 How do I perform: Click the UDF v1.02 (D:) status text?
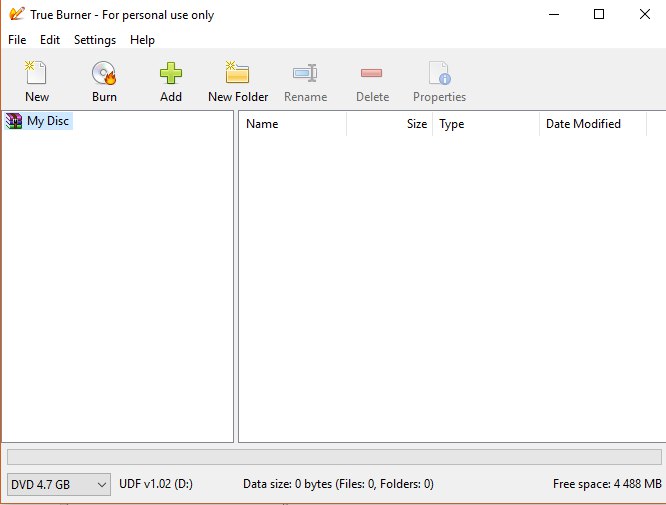[156, 484]
